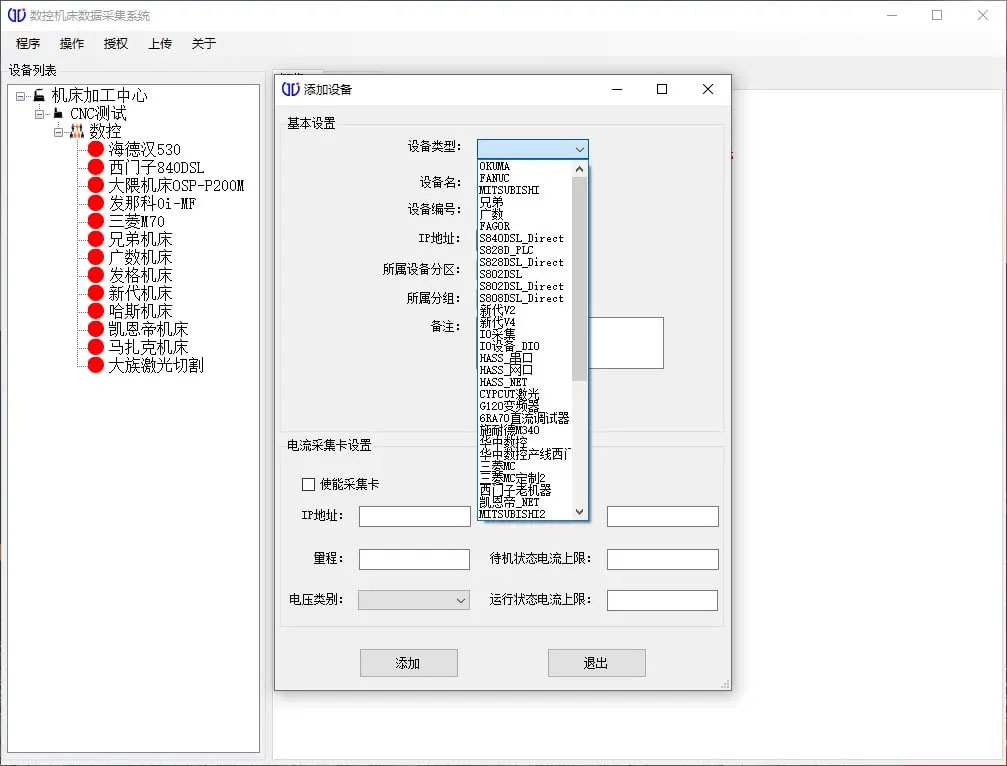Click the red status icon beside 兄弟机床
The height and width of the screenshot is (766, 1007).
tap(96, 239)
